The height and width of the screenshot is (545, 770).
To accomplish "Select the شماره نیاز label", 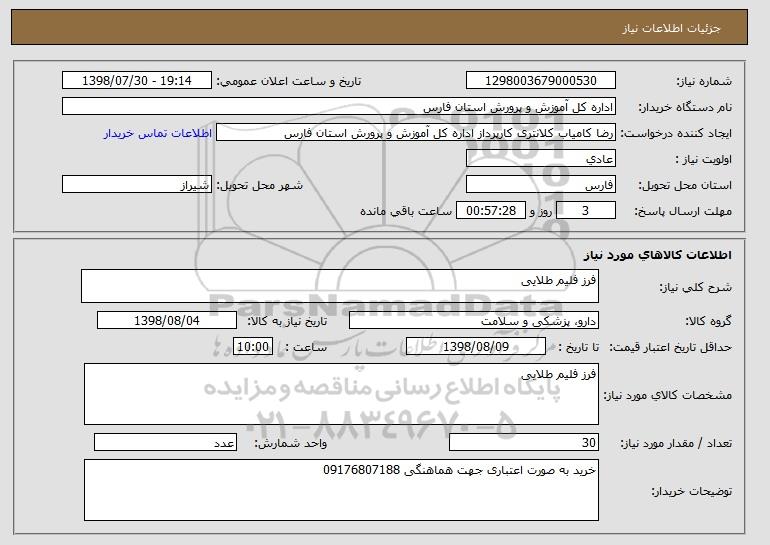I will click(704, 82).
